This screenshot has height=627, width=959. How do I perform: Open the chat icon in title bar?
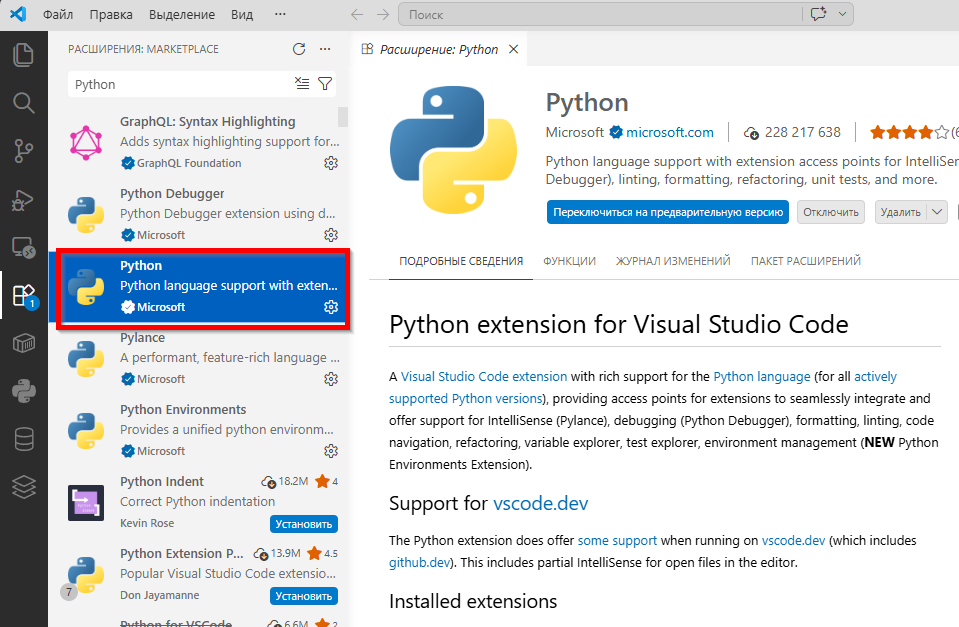818,14
